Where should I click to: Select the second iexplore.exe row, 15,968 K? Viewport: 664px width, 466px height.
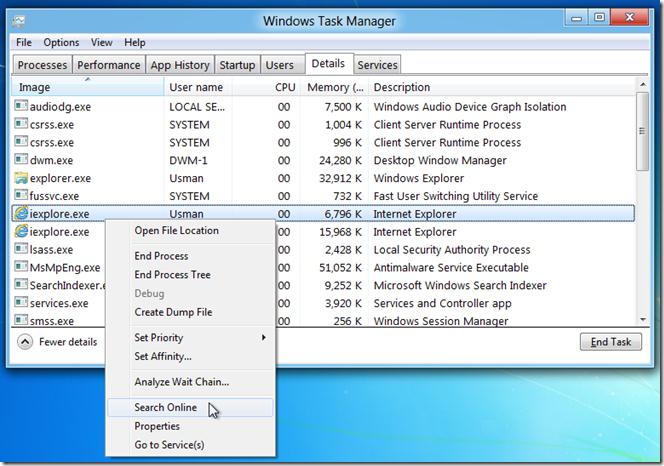323,232
